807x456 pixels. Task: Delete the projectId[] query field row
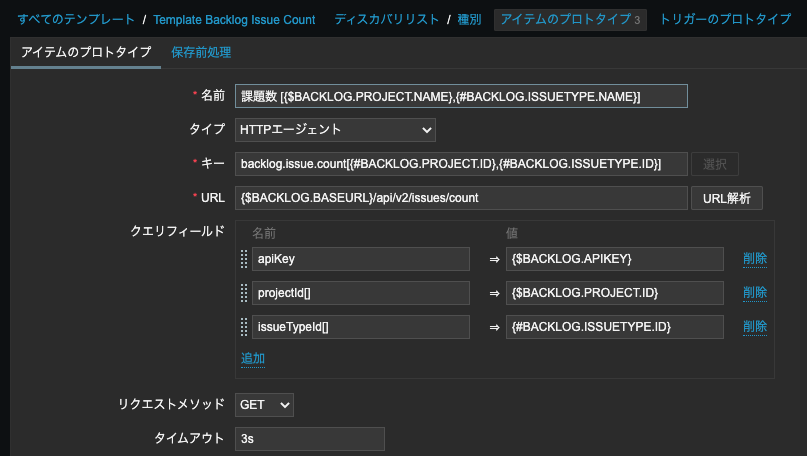point(755,292)
